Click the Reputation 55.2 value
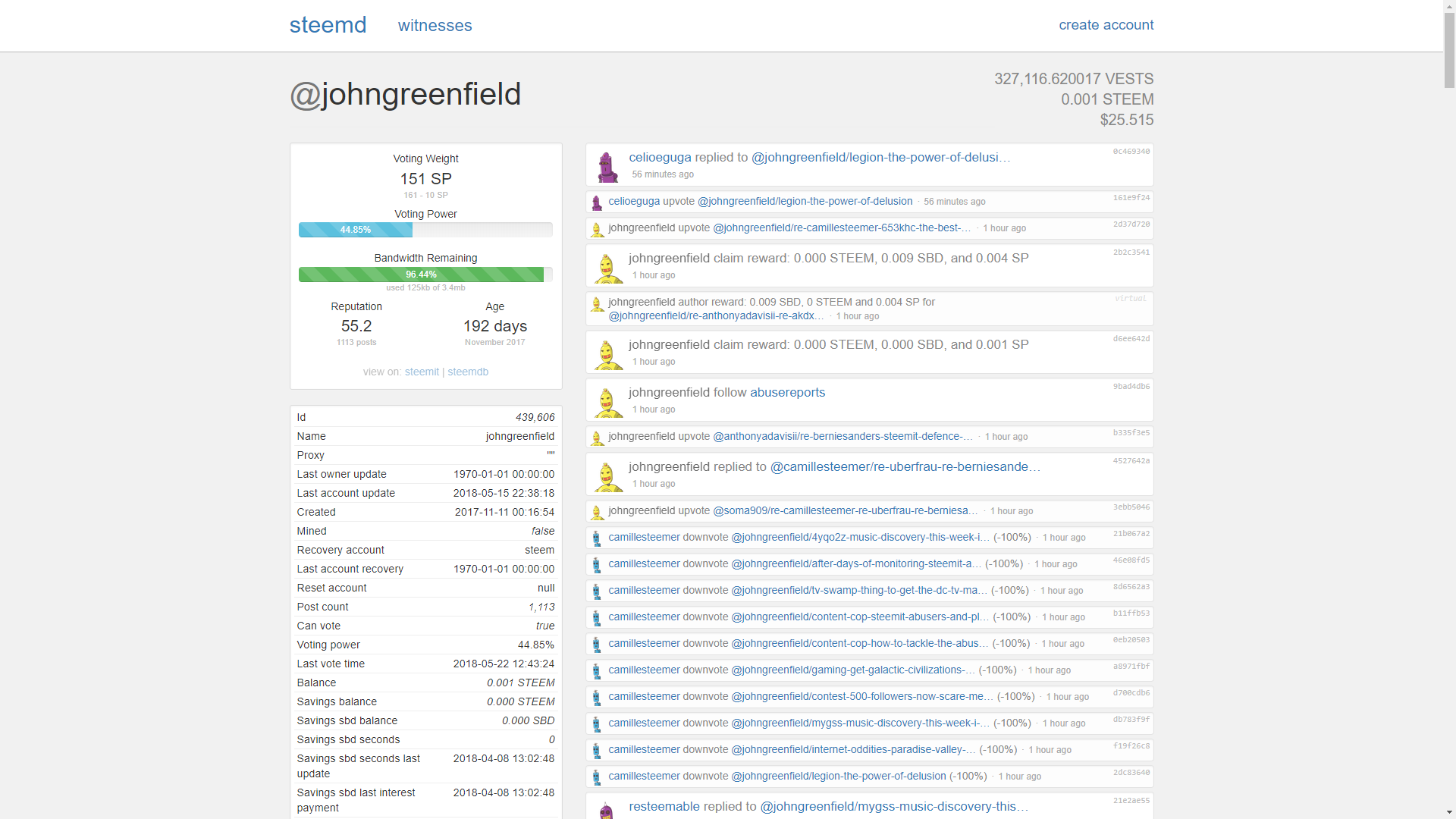1456x819 pixels. click(x=356, y=326)
